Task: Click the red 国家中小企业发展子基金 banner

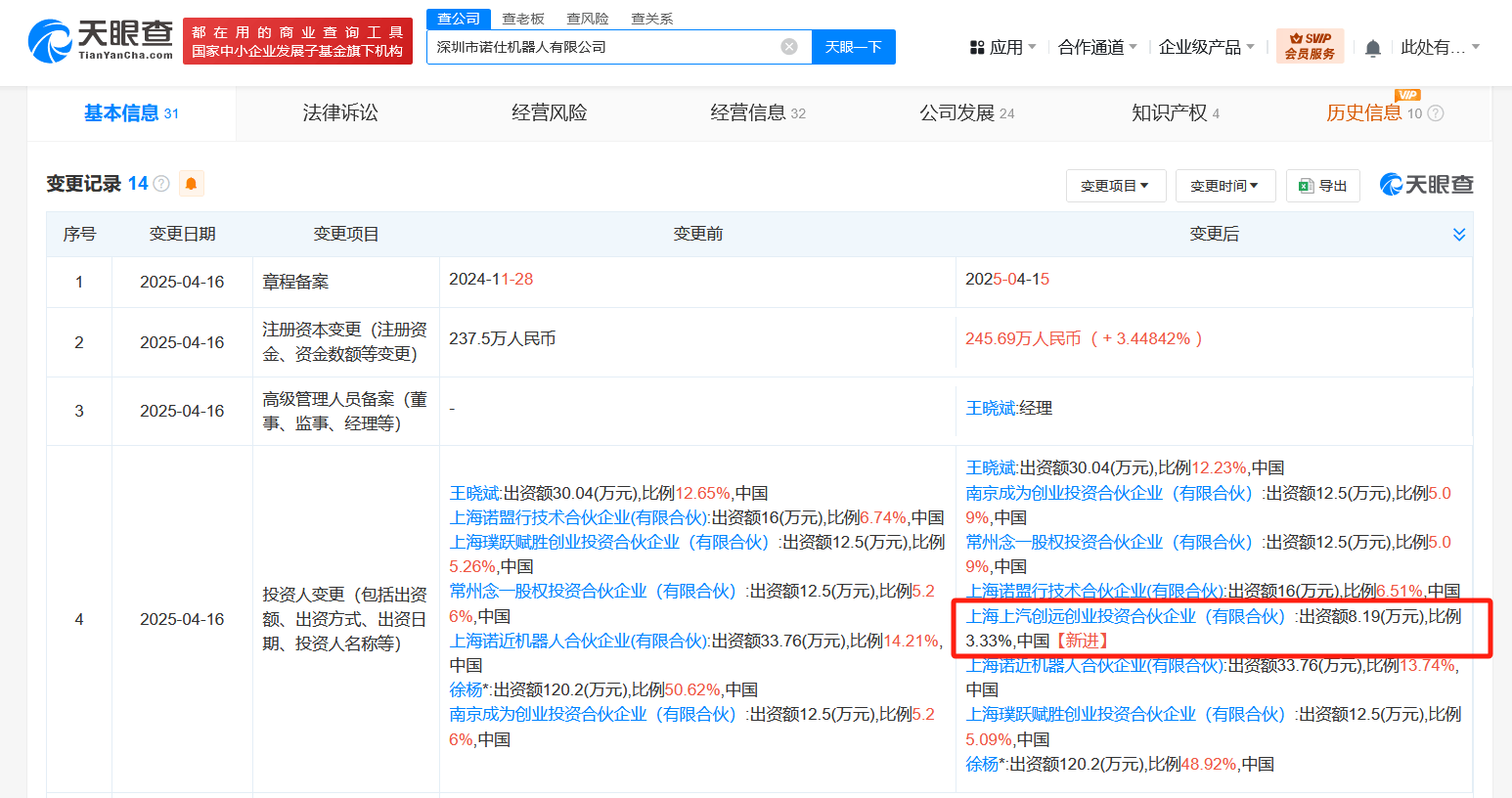Action: pyautogui.click(x=297, y=42)
